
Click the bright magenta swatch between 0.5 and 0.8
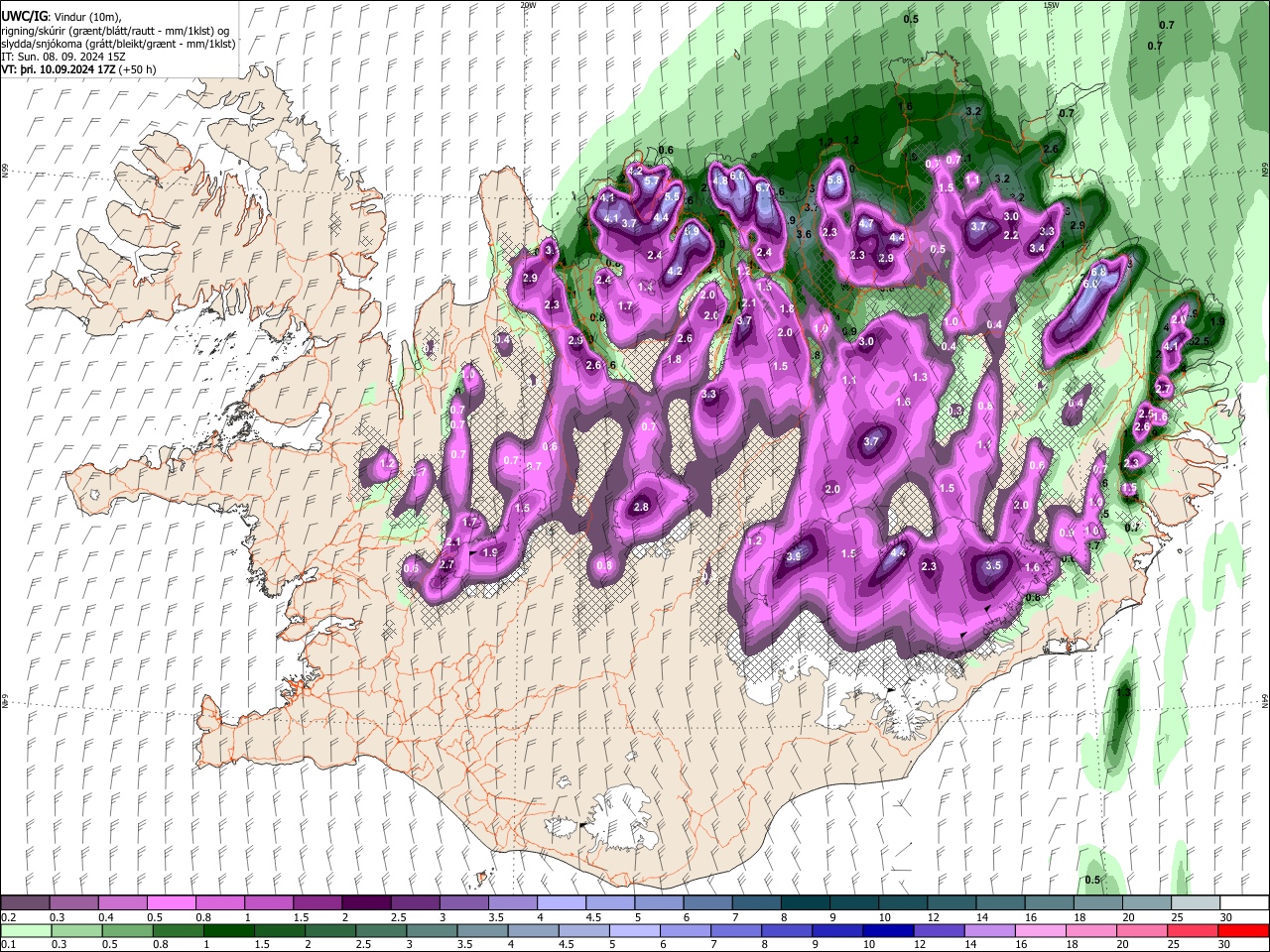(171, 903)
